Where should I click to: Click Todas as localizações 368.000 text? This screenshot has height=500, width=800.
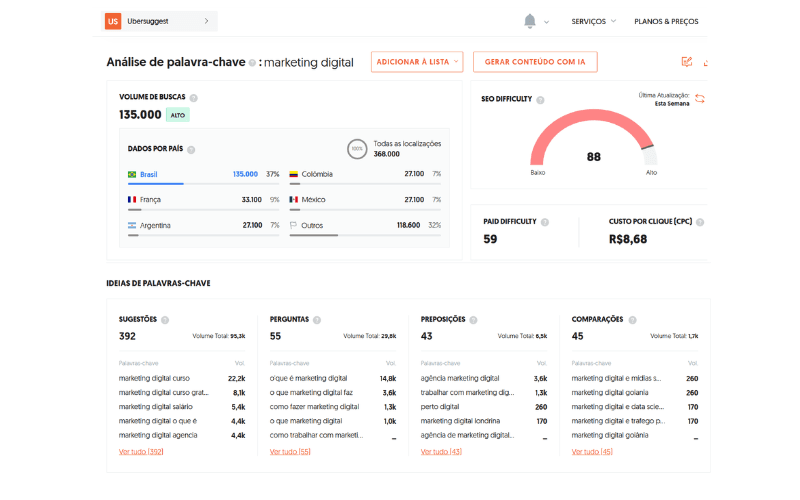[x=407, y=149]
